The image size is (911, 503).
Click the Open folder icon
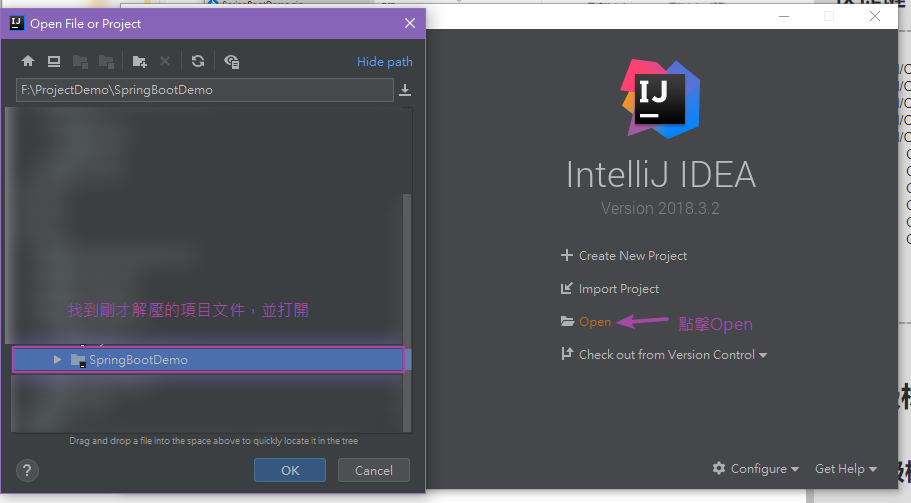point(567,321)
